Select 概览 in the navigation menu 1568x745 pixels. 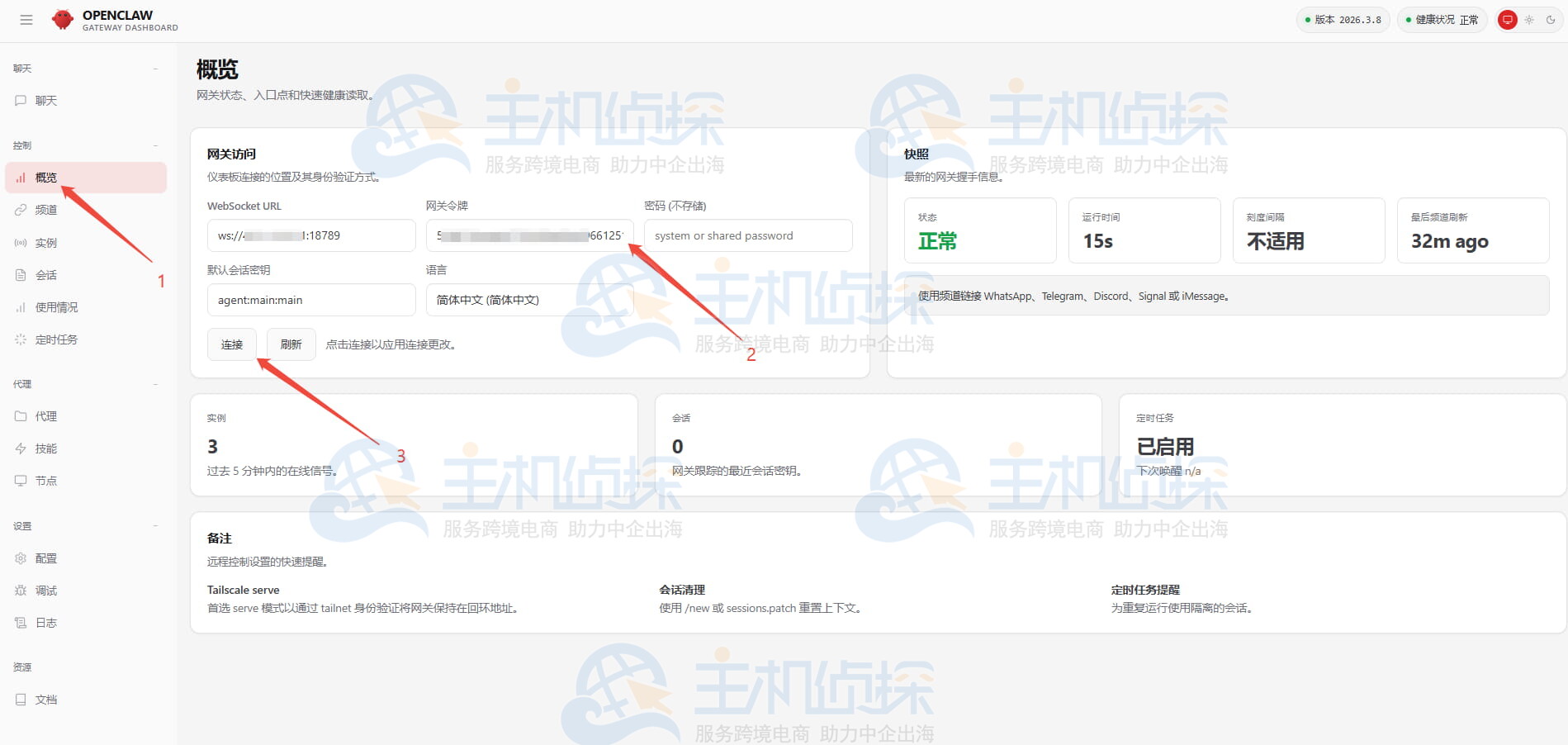[x=45, y=177]
